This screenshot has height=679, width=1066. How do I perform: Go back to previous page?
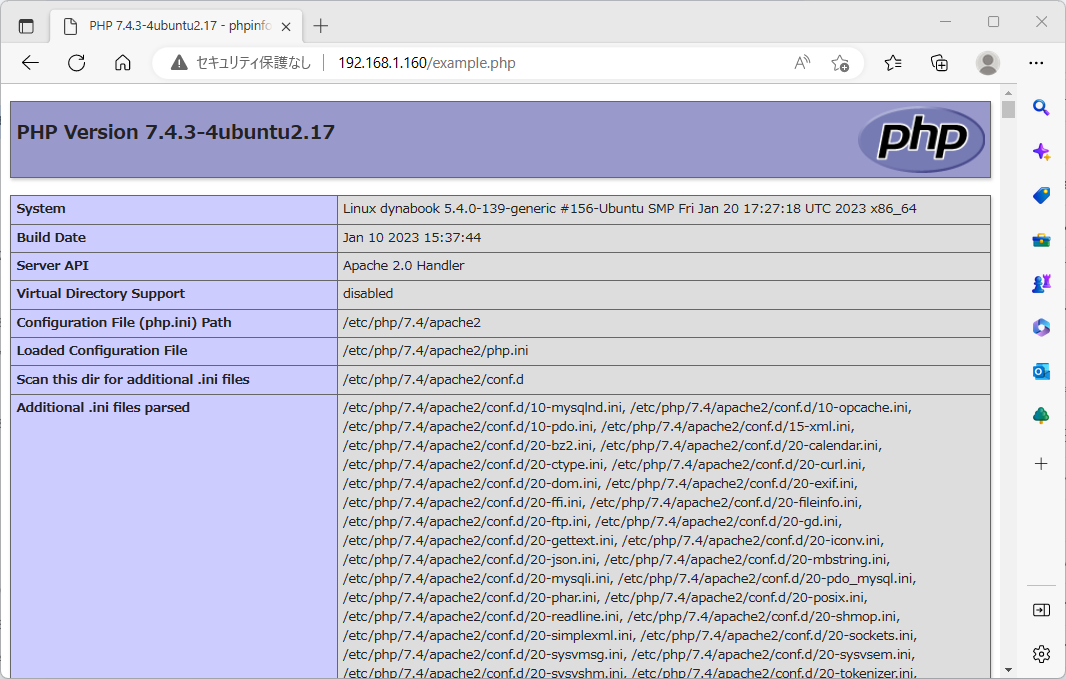coord(31,63)
